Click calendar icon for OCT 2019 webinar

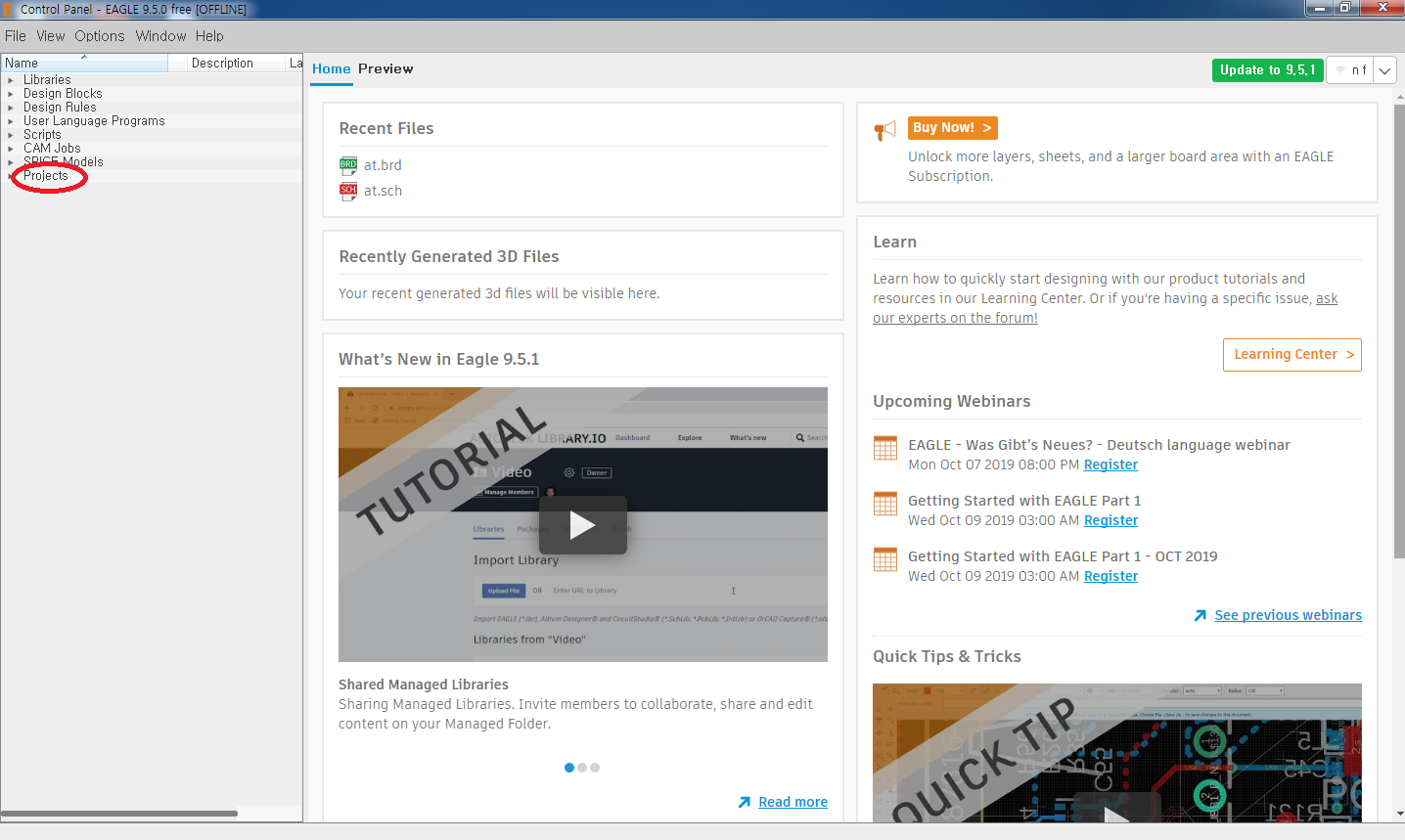tap(885, 559)
